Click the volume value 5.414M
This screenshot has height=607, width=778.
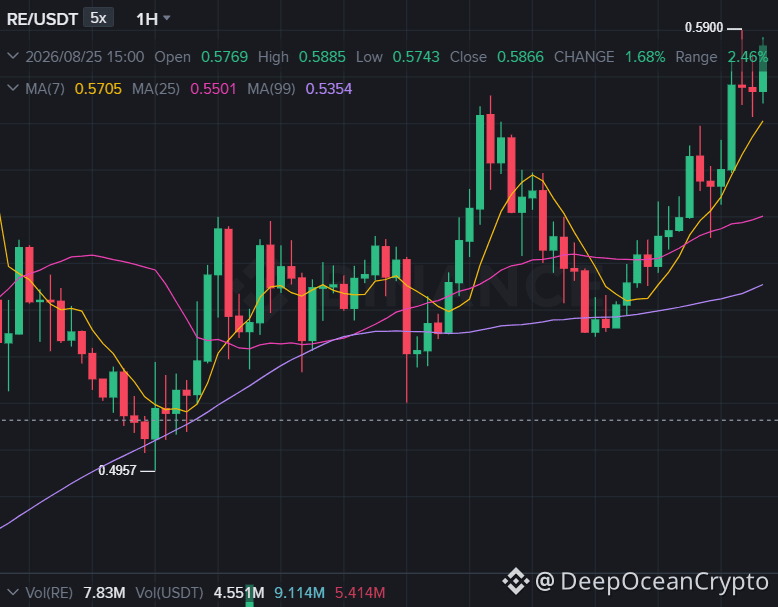coord(360,593)
